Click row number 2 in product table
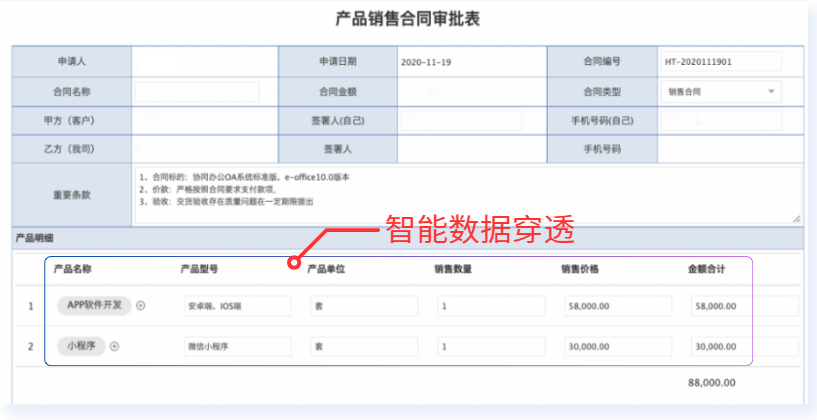 tap(30, 347)
